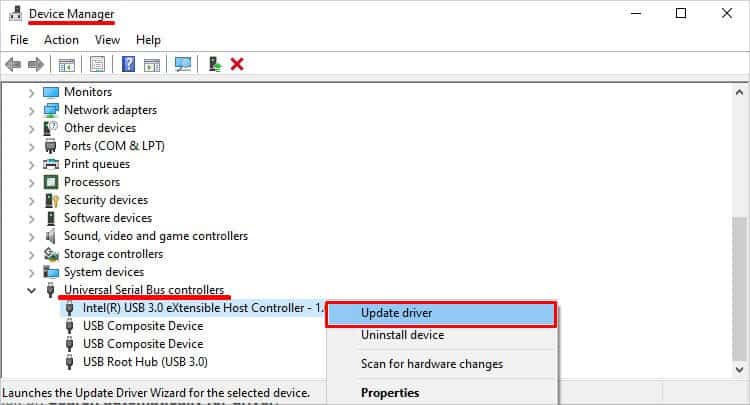Click the Security devices key icon

(x=51, y=200)
